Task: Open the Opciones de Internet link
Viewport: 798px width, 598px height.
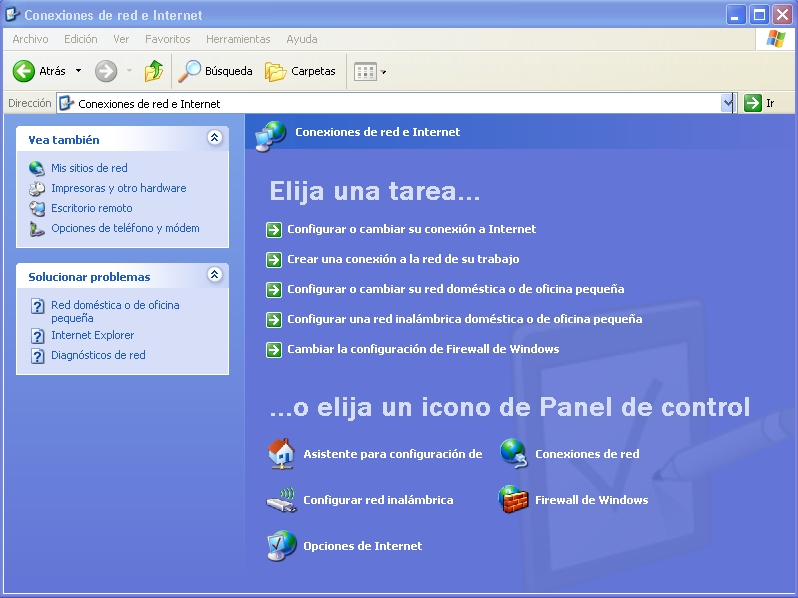Action: 363,546
